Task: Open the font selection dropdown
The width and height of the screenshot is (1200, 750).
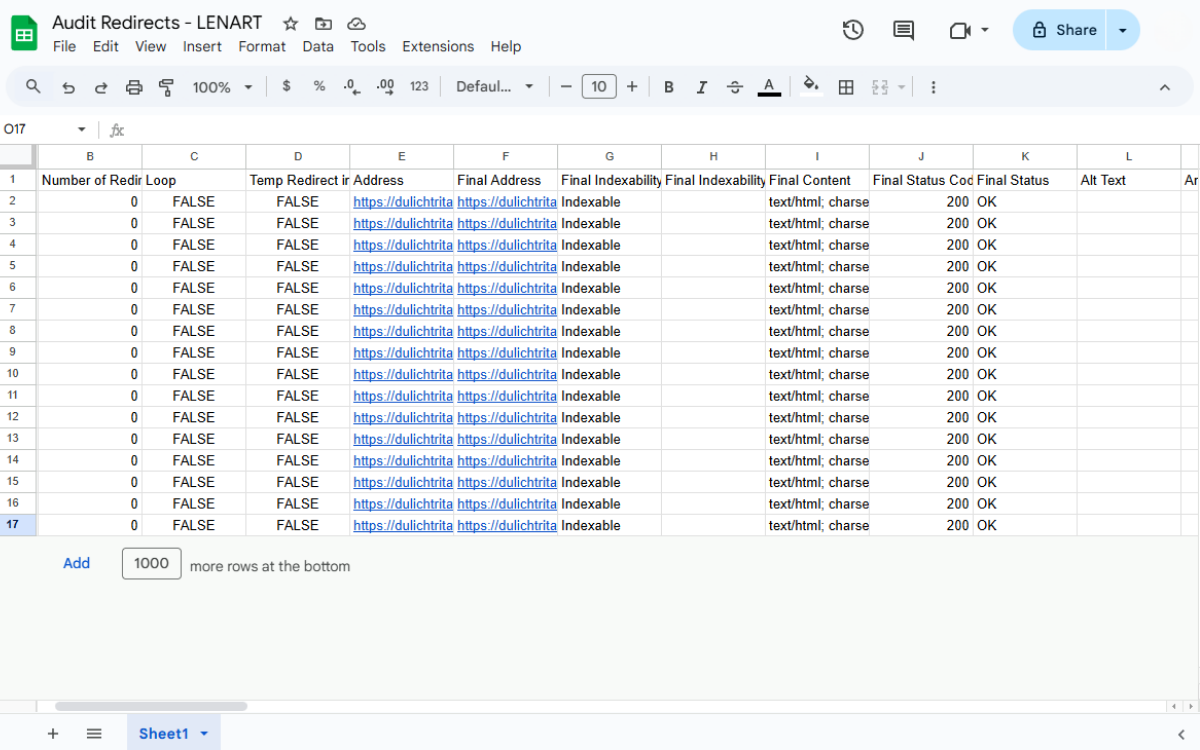Action: pyautogui.click(x=494, y=87)
